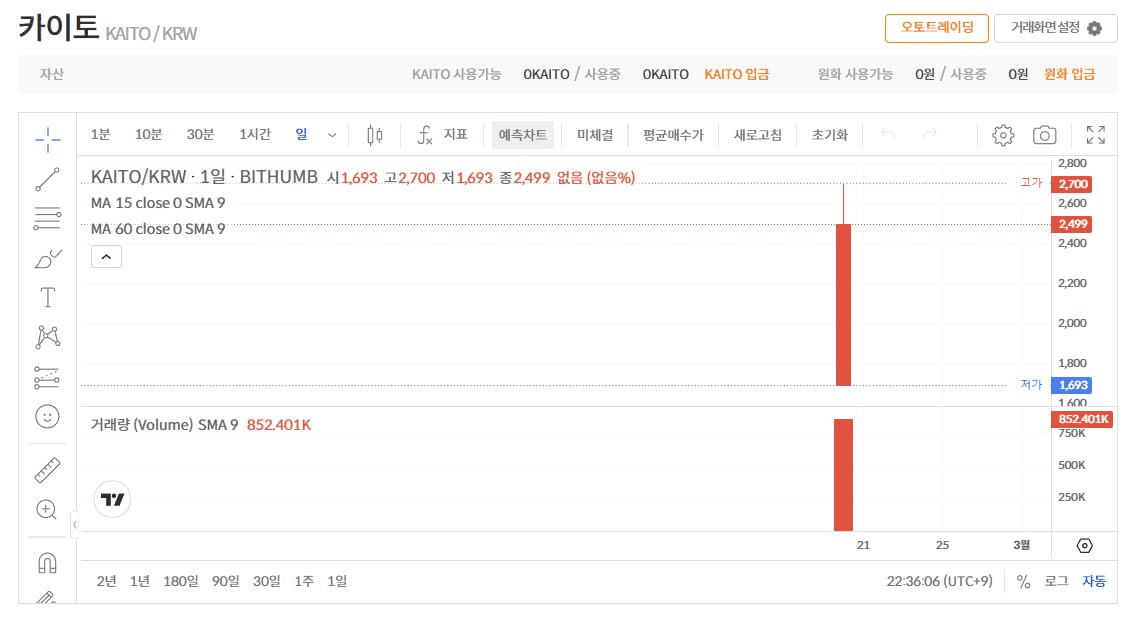Open the 오토트레이딩 auto trading page

pyautogui.click(x=937, y=28)
